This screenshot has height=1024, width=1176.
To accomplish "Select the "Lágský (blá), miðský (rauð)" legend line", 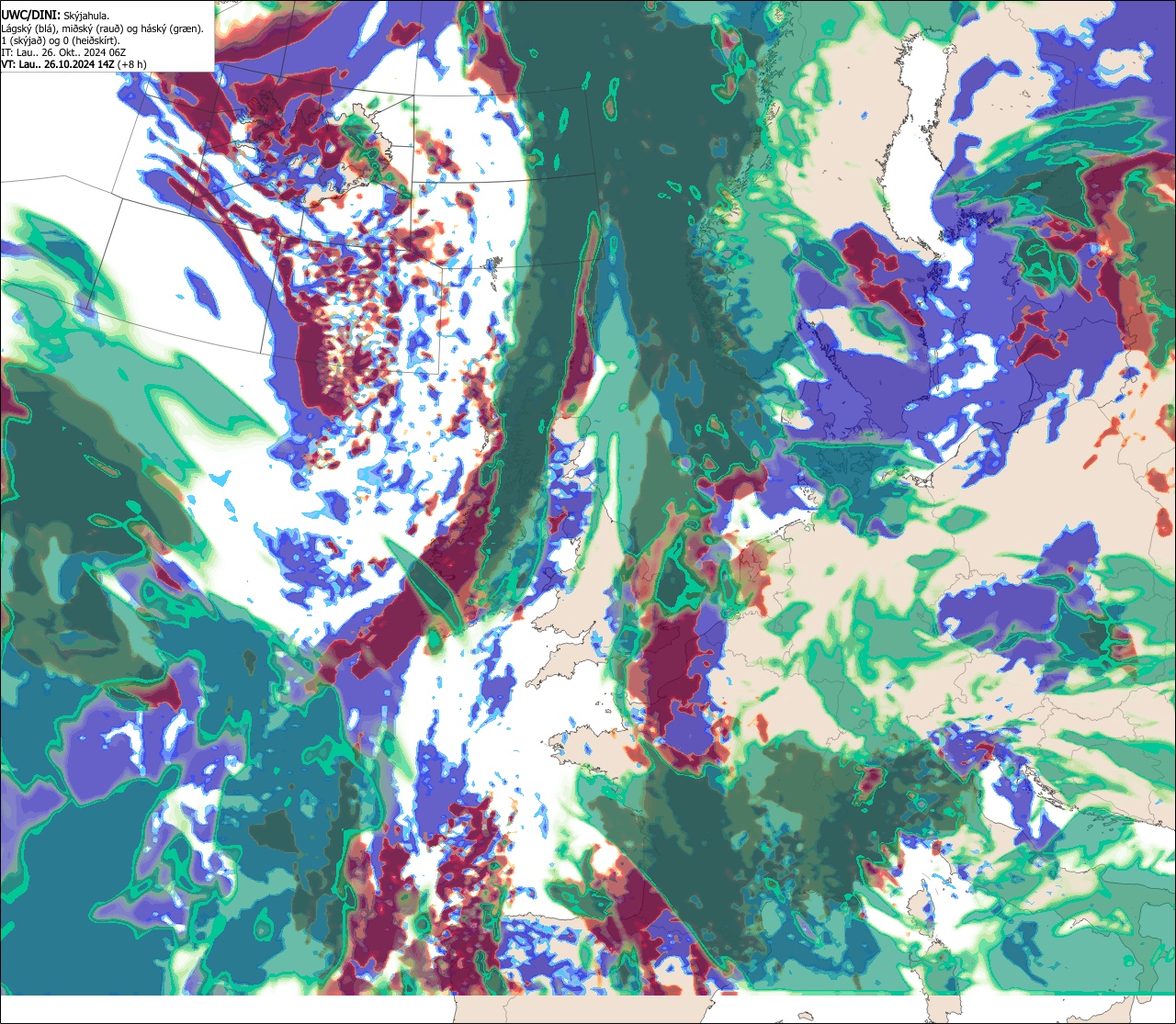I will coord(103,28).
